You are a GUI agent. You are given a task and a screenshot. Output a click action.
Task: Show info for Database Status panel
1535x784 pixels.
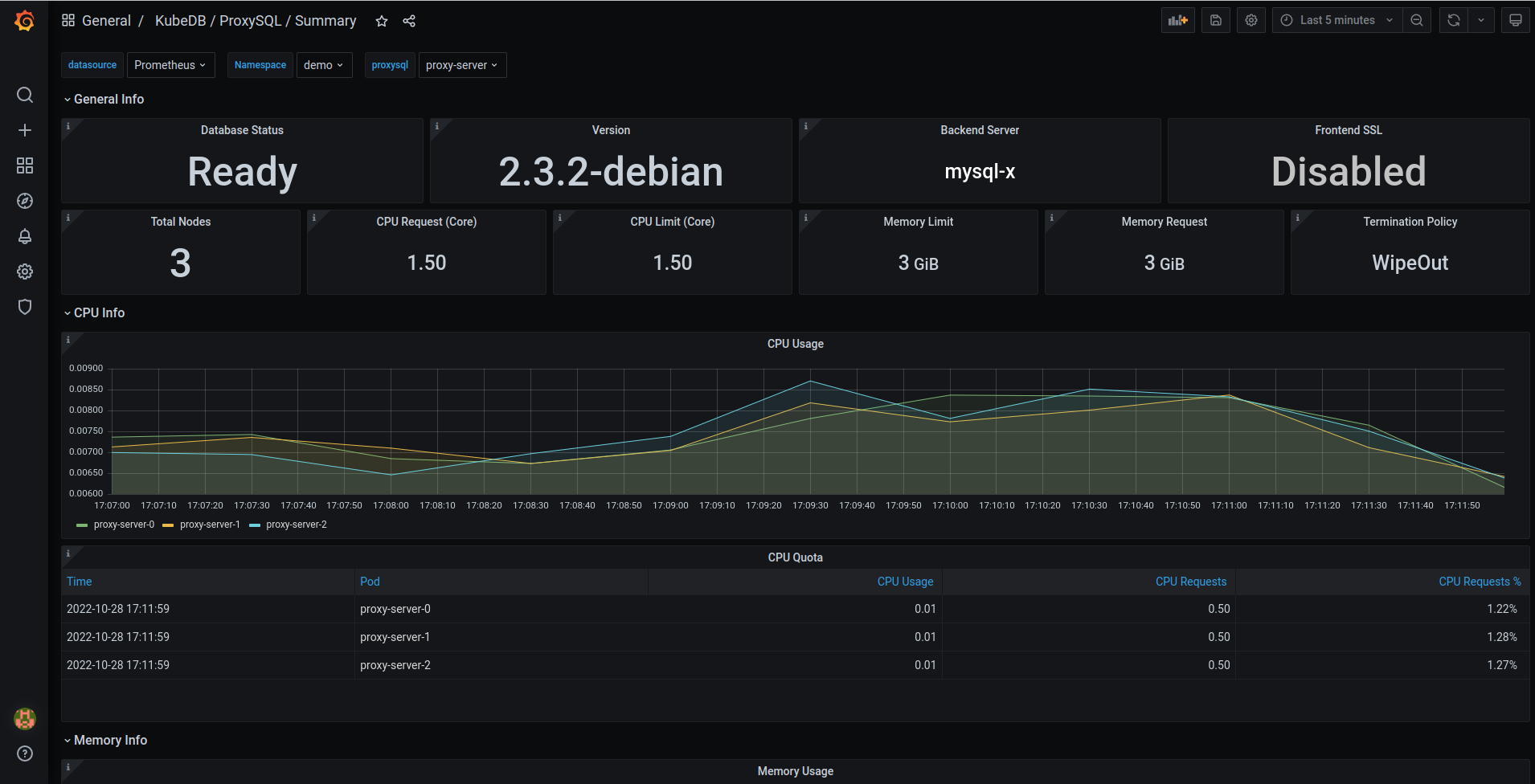coord(68,126)
